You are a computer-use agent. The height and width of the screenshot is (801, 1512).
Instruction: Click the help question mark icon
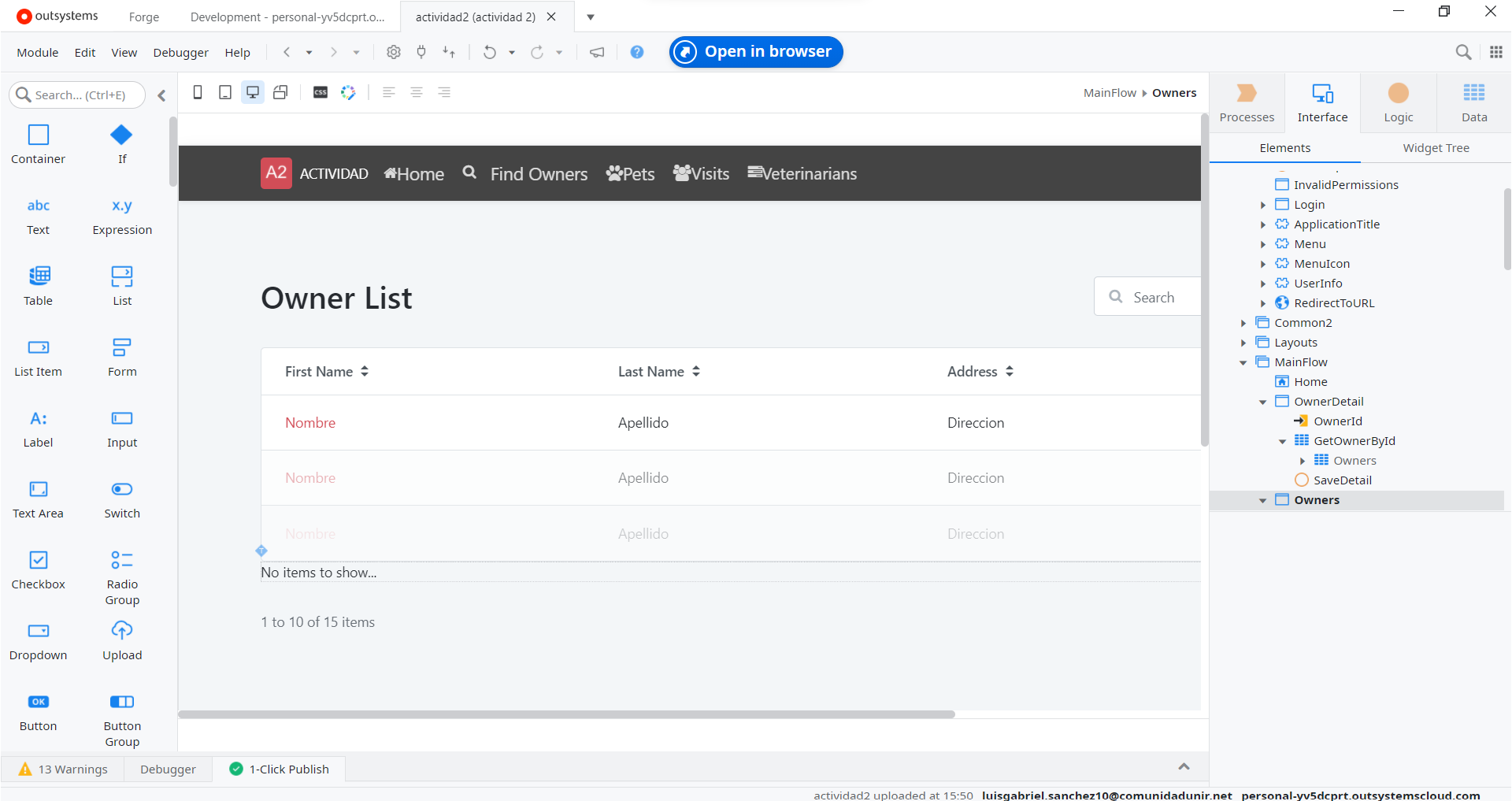pyautogui.click(x=637, y=52)
